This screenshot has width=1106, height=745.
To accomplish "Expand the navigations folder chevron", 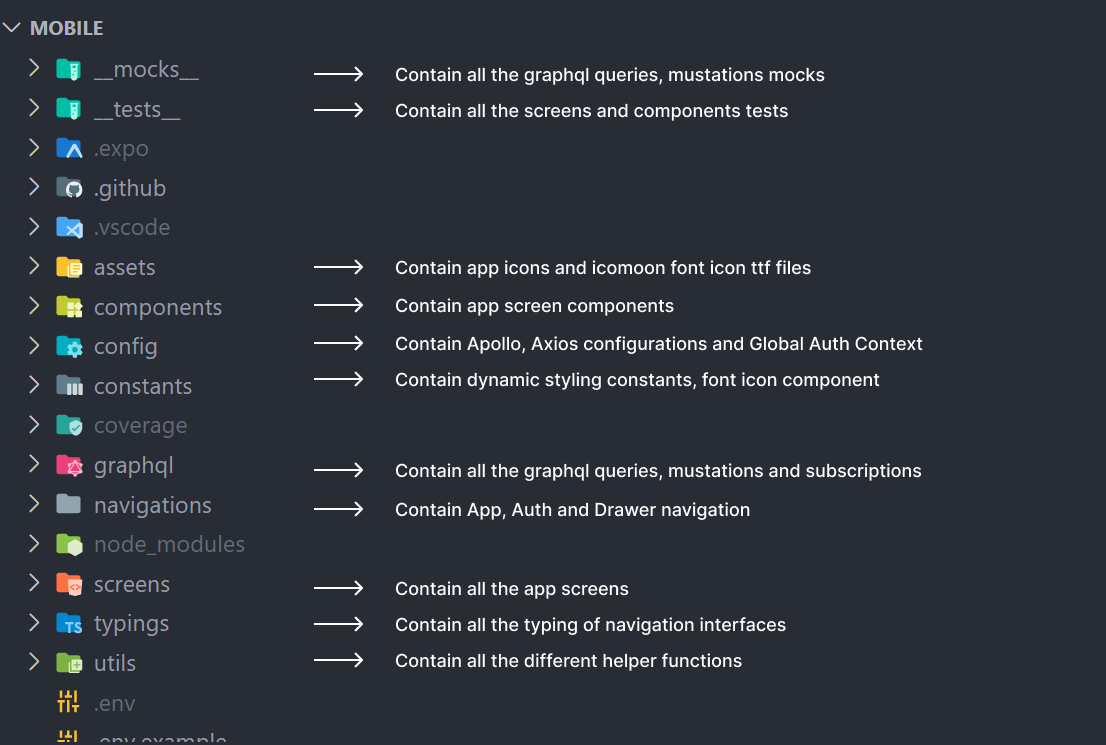I will click(x=34, y=504).
